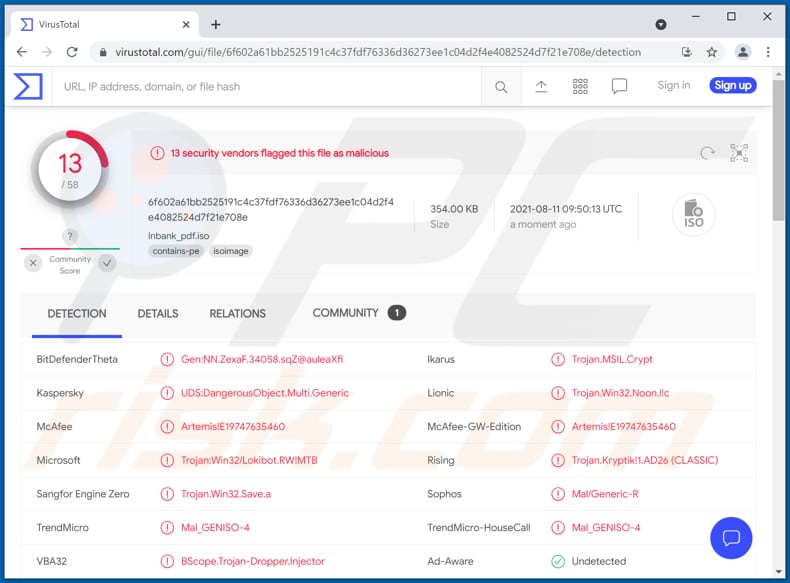Screen dimensions: 790x583
Task: Click the warning icon in the 13 vendors banner
Action: pyautogui.click(x=157, y=153)
